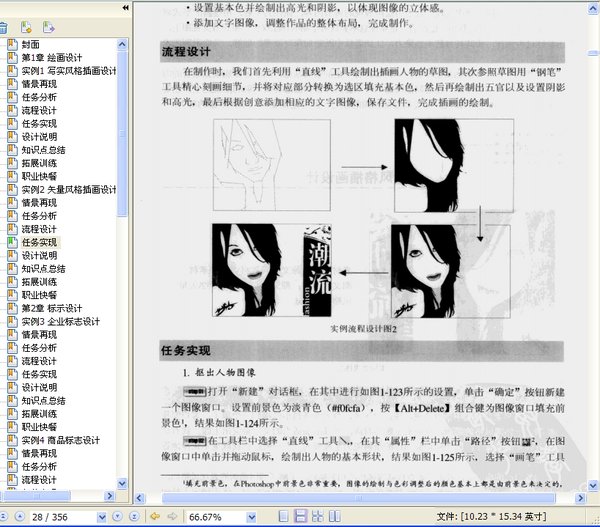
Task: Open 职业快餐 bookmark just above 实例4 商品标志设计
Action: click(39, 427)
